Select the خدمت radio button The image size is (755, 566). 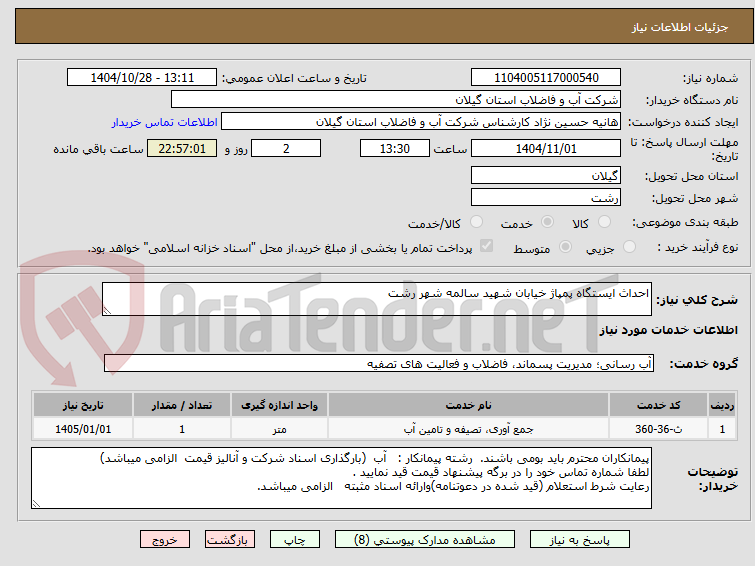point(547,222)
